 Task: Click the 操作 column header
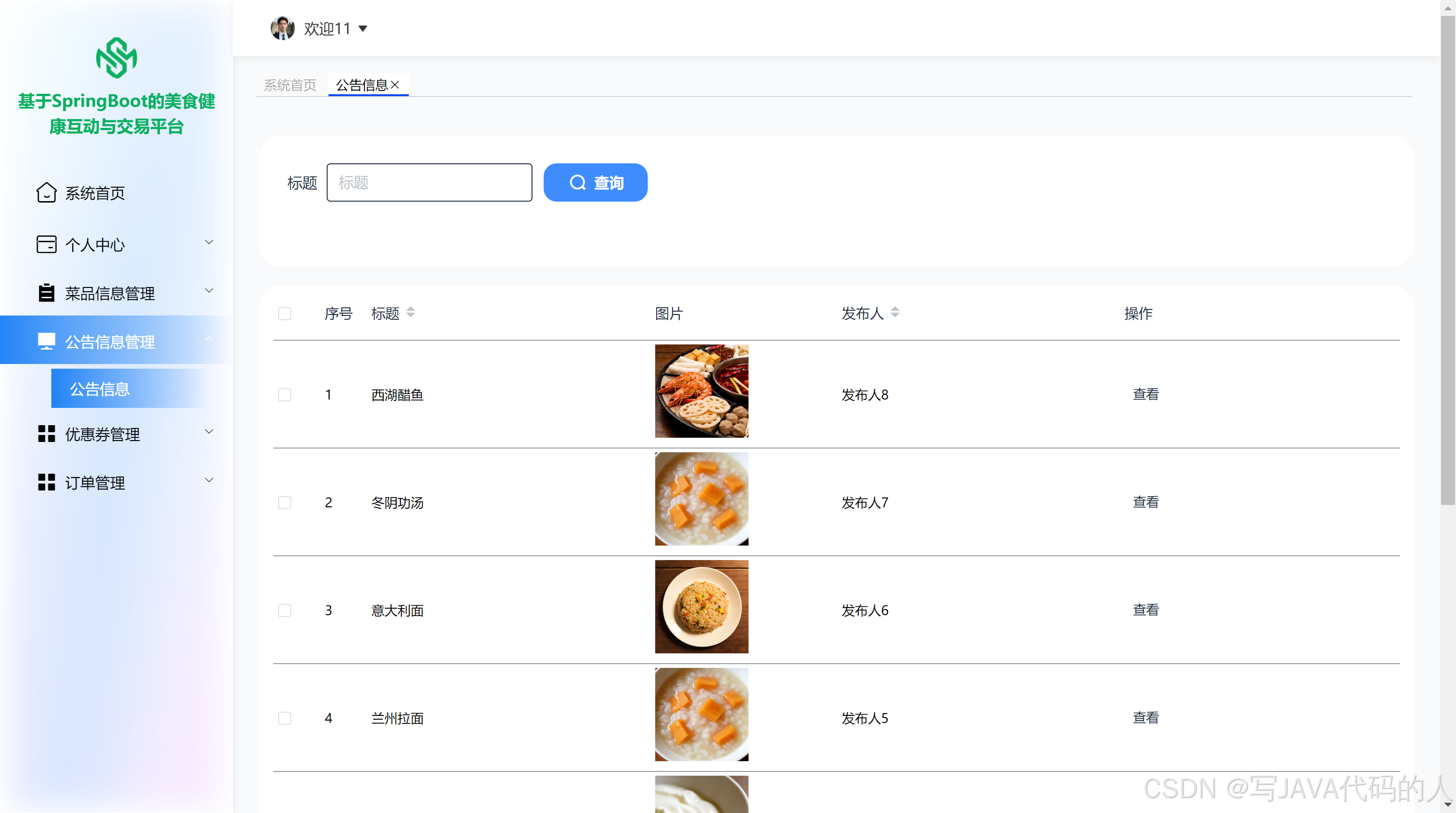tap(1138, 313)
